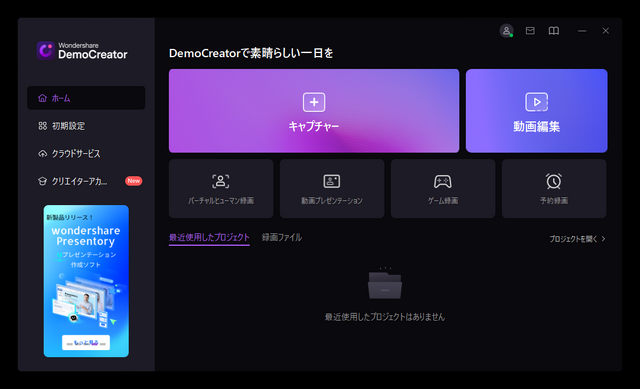Click the presentation slide icon
Screen dimensions: 640x389
pyautogui.click(x=332, y=181)
